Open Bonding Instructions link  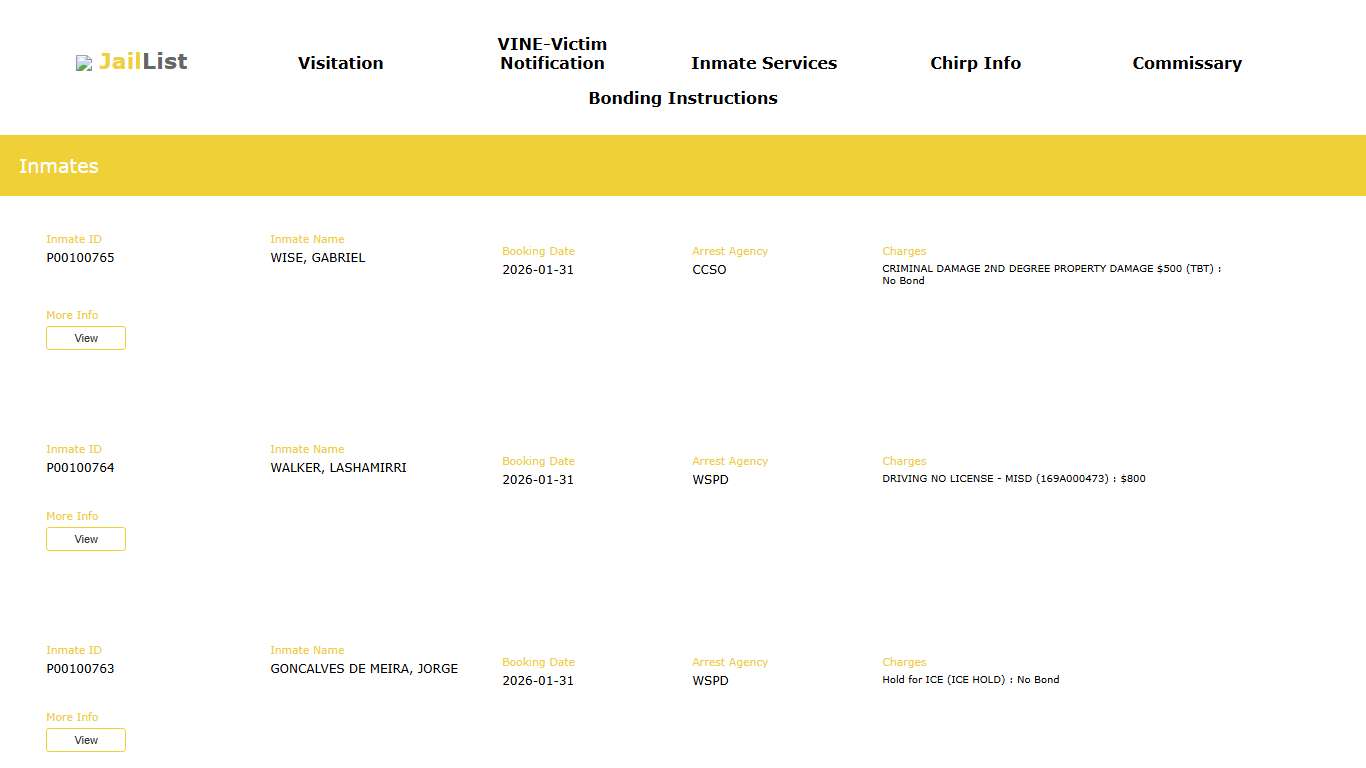point(682,98)
